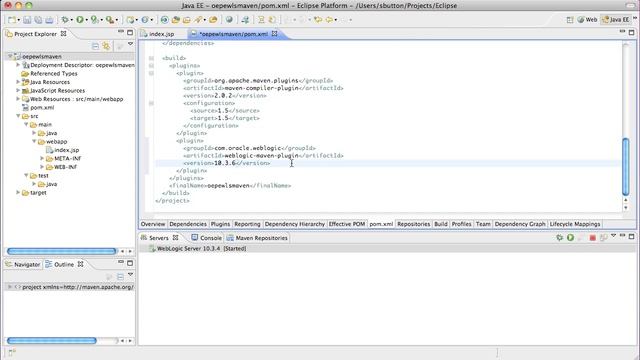Viewport: 640px width, 360px height.
Task: Open the Overview tab of POM editor
Action: tap(153, 224)
